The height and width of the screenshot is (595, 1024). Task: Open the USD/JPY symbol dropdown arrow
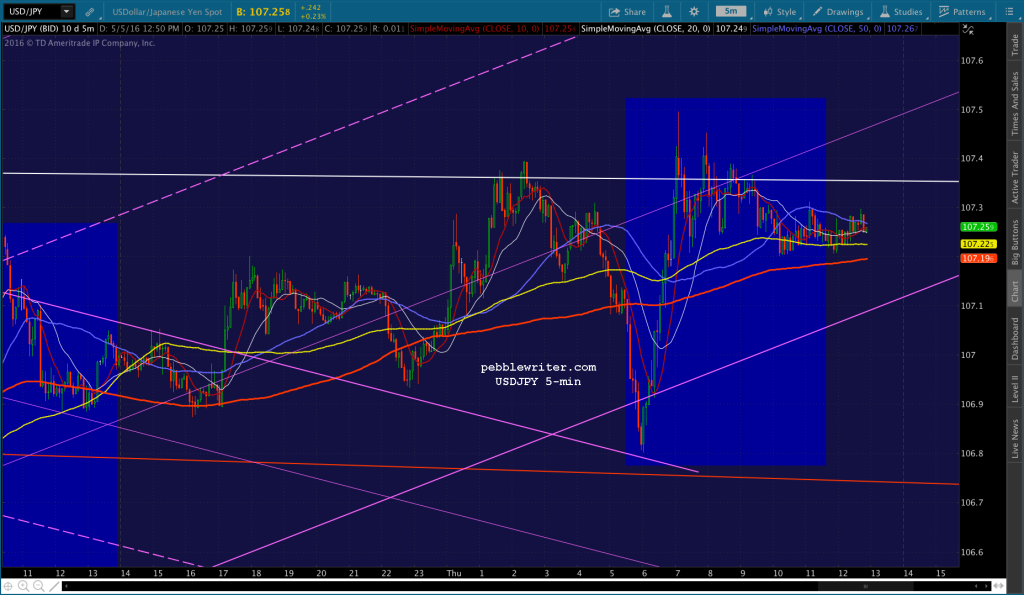(66, 11)
